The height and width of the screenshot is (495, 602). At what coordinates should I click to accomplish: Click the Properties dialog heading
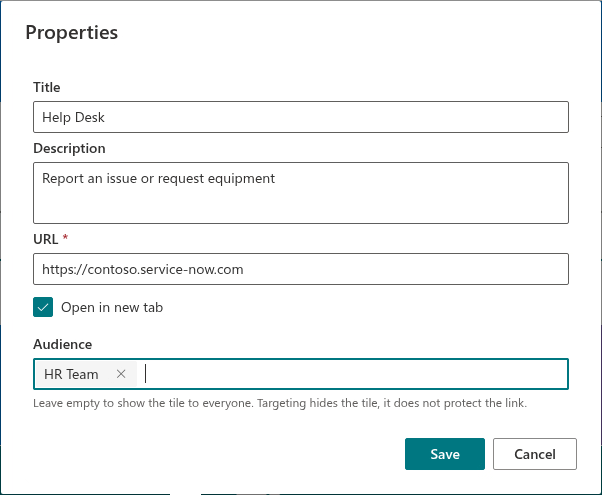(x=72, y=33)
